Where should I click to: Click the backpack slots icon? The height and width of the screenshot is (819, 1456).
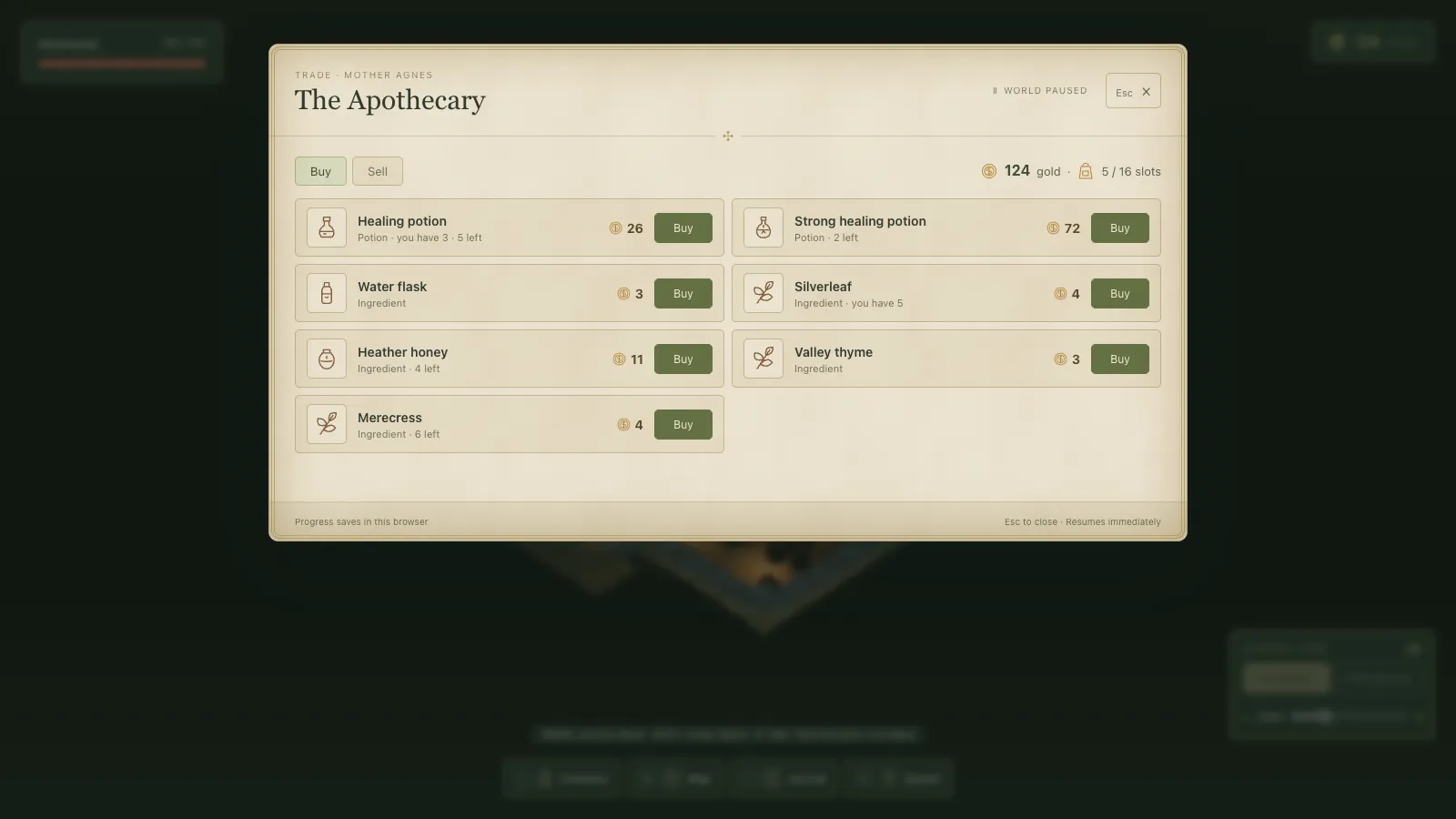click(1086, 171)
